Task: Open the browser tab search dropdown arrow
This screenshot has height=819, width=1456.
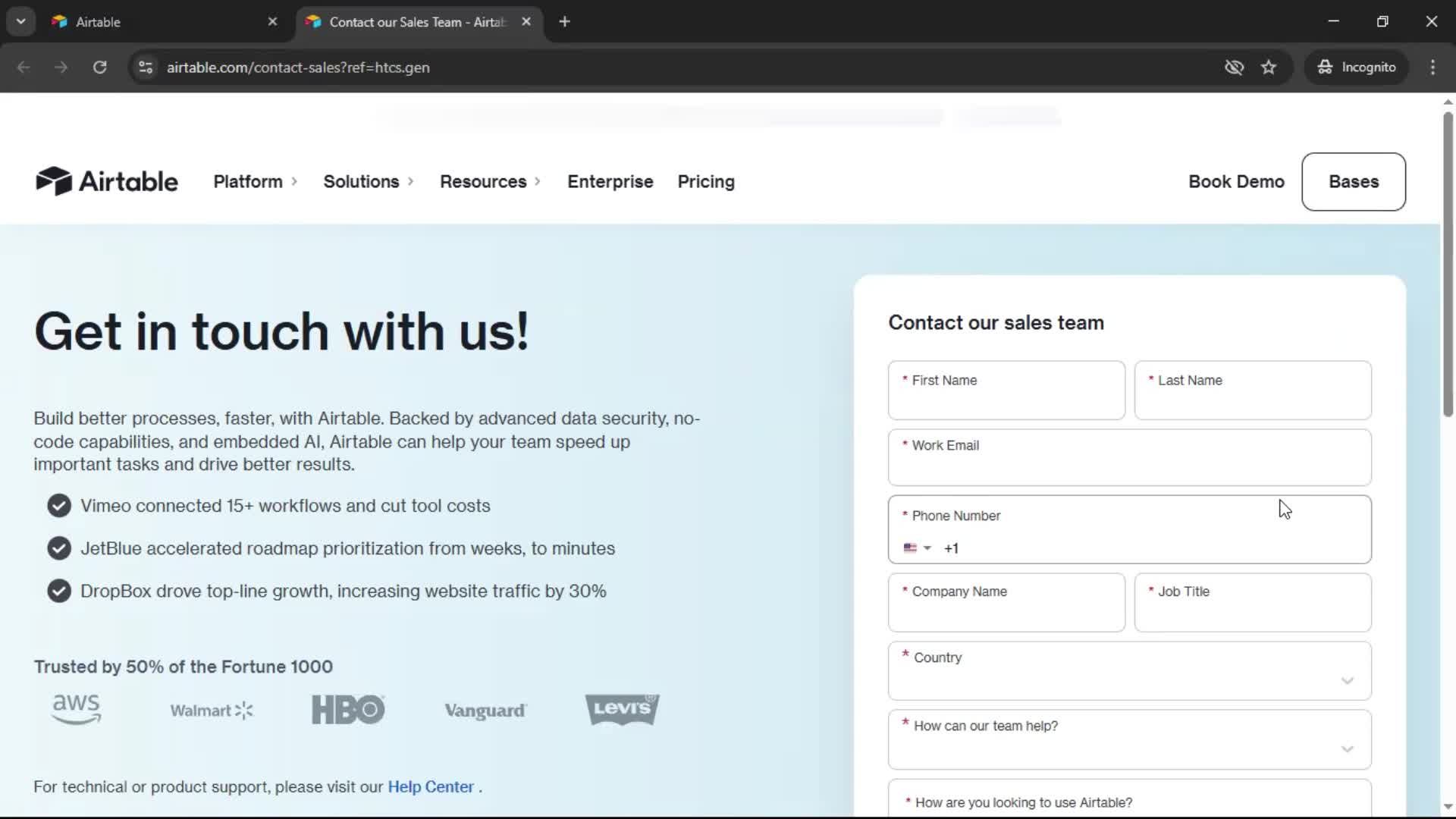Action: 21,21
